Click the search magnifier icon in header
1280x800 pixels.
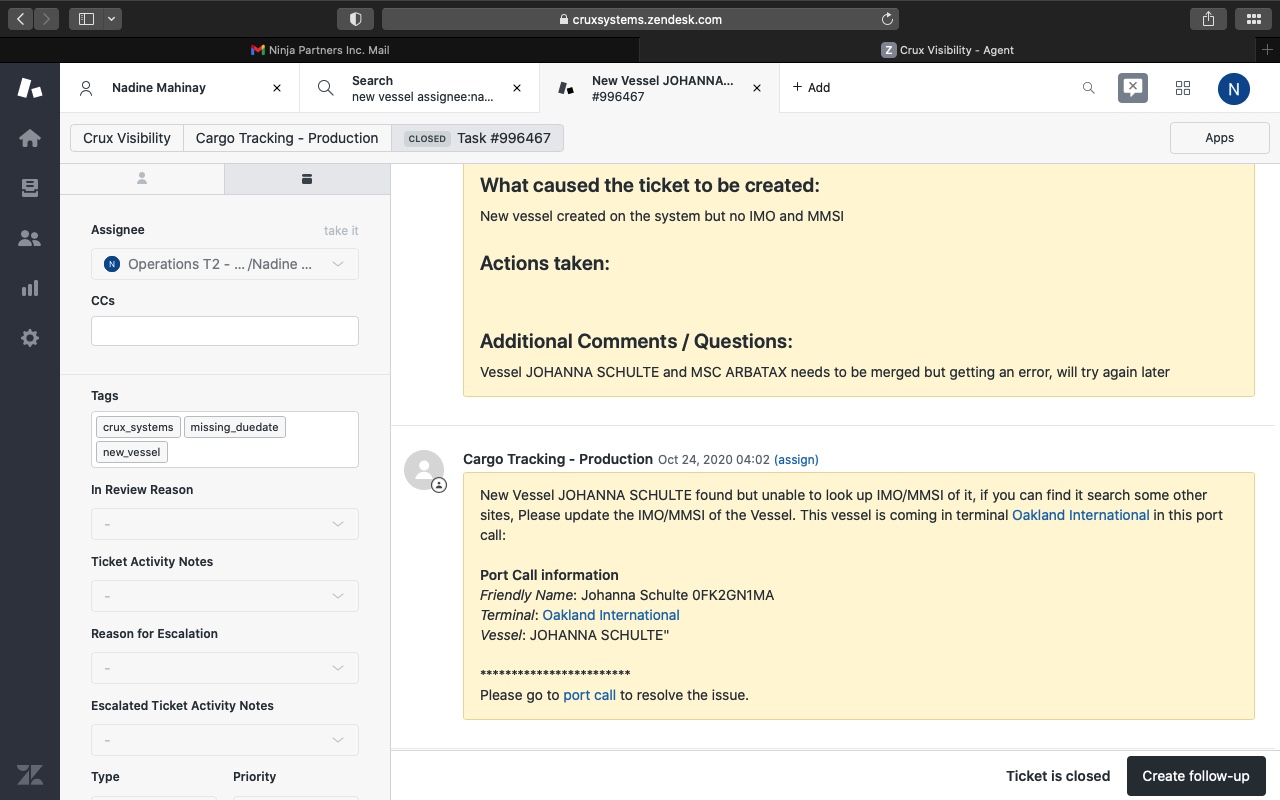(x=1089, y=88)
